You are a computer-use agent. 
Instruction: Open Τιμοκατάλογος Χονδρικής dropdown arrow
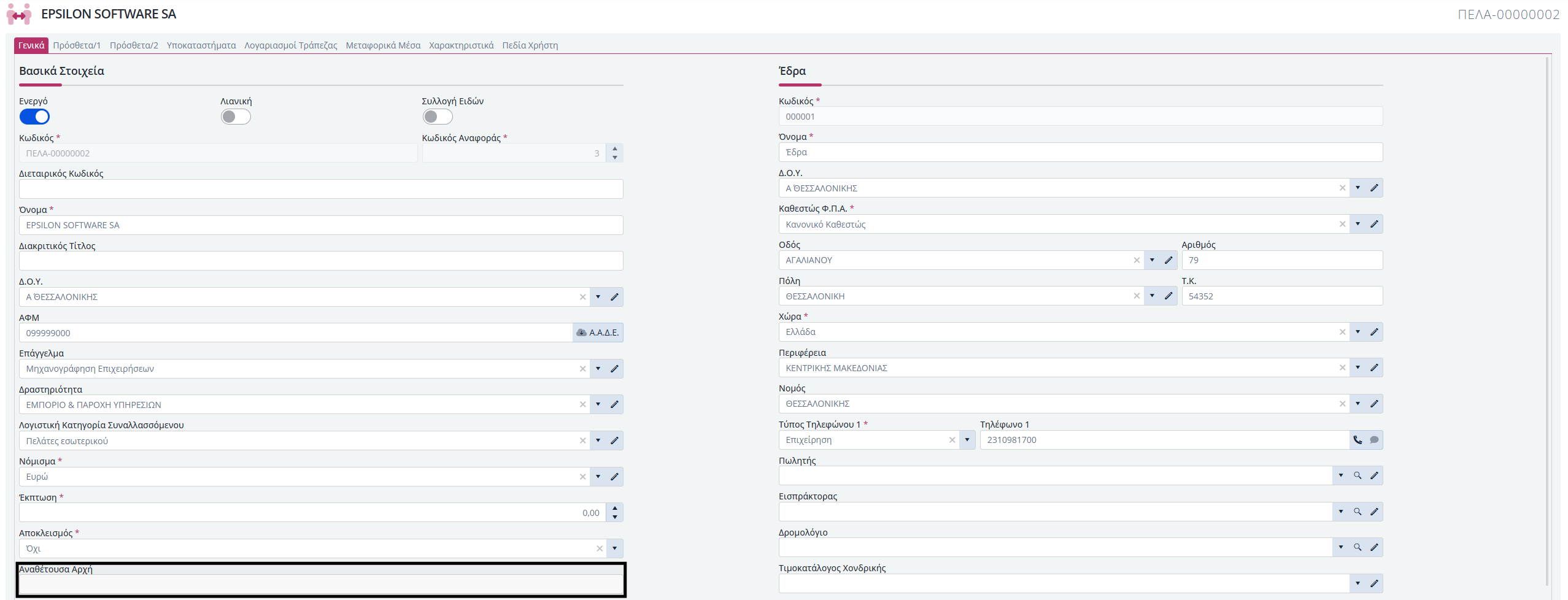(1358, 583)
